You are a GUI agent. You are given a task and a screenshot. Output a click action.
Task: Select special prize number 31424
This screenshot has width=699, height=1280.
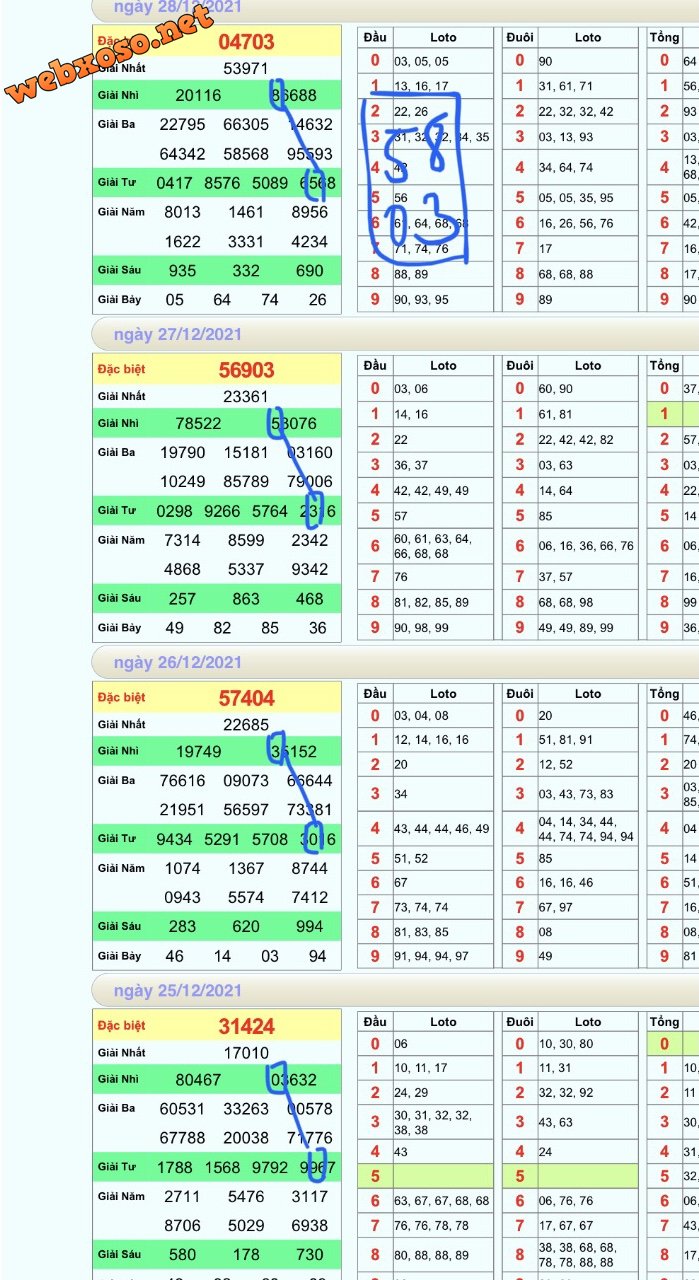(x=246, y=1026)
